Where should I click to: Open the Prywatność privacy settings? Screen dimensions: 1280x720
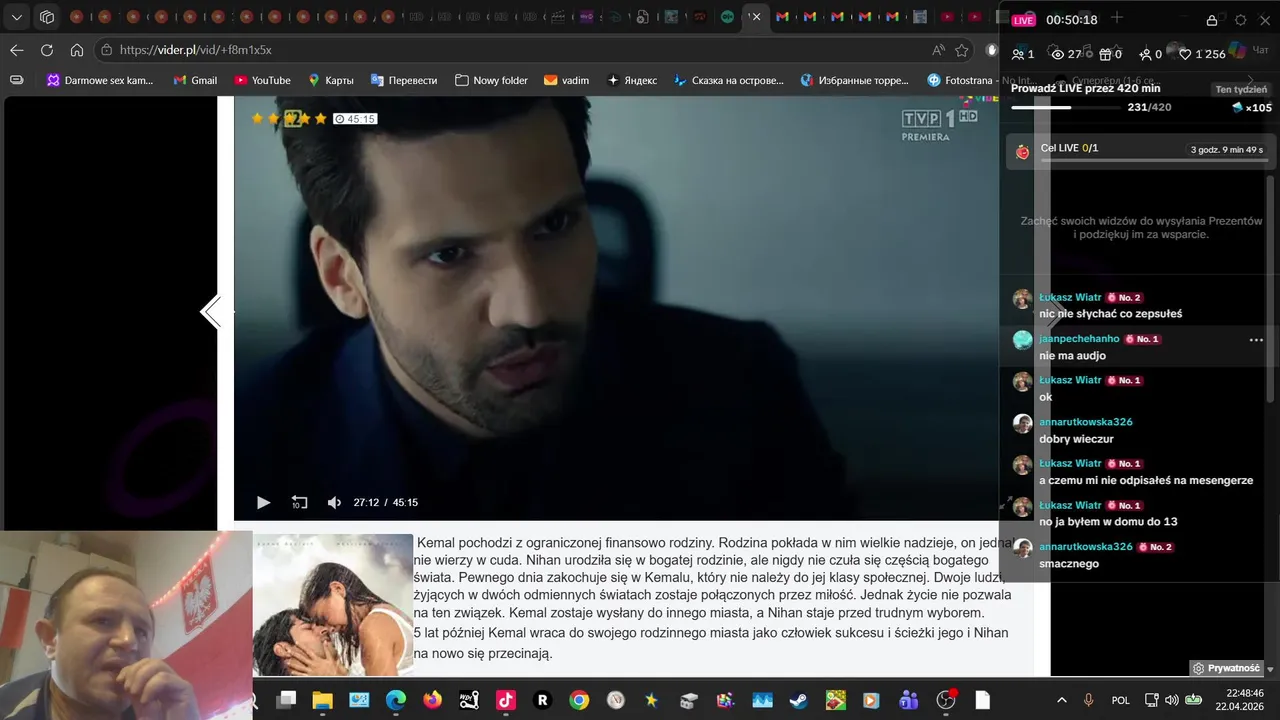tap(1226, 668)
